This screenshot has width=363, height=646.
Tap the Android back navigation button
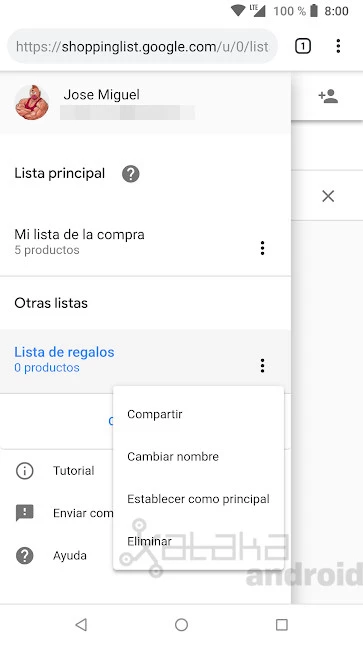pyautogui.click(x=81, y=625)
